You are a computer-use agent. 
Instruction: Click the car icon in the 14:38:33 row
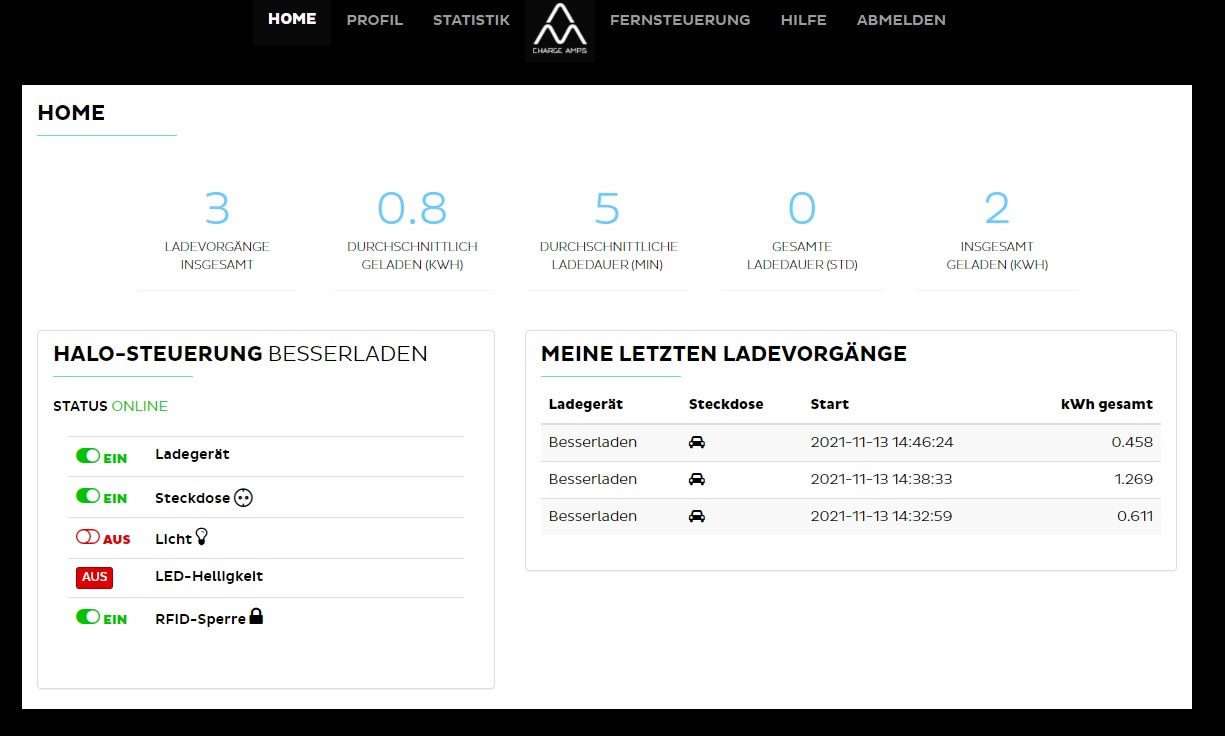point(697,479)
